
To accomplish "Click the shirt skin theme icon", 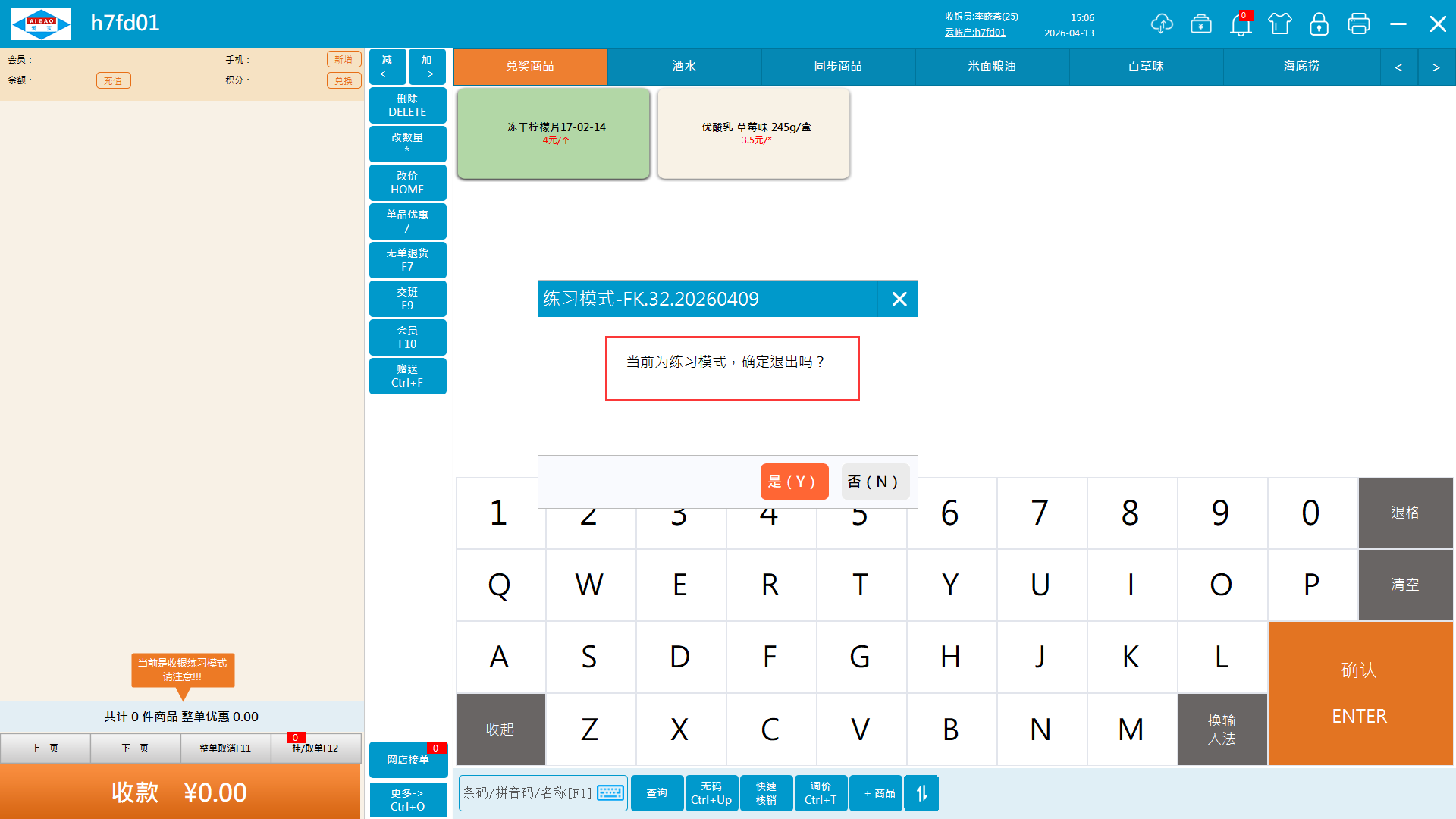I will click(x=1280, y=24).
